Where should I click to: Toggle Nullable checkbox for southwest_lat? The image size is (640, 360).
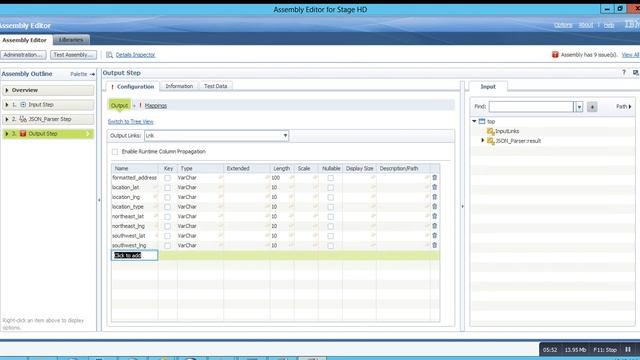(331, 236)
